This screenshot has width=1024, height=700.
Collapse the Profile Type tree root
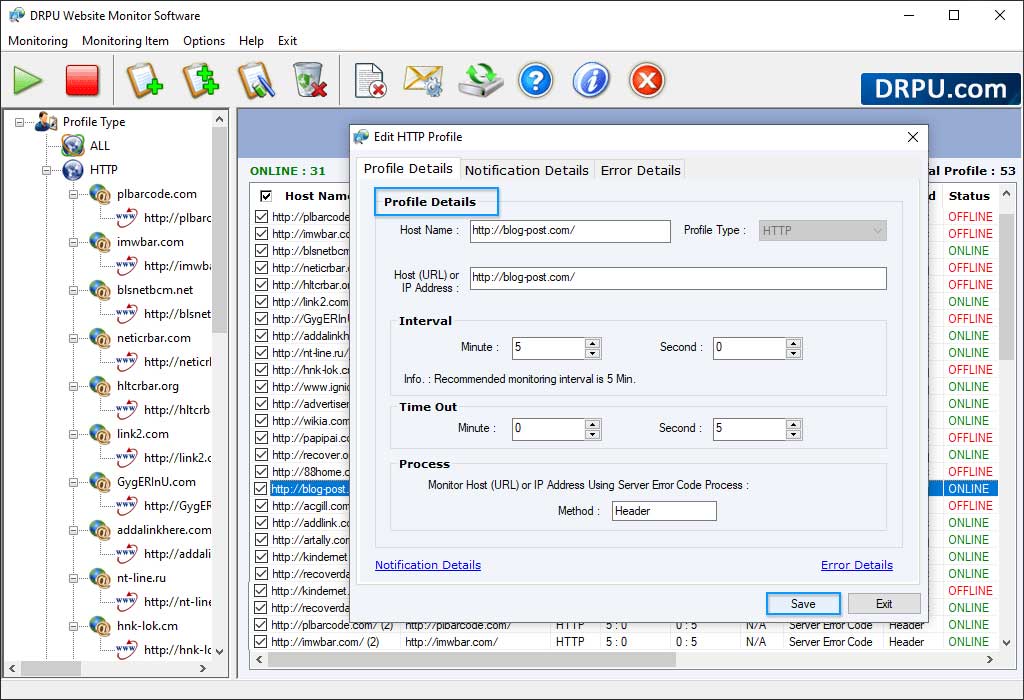[20, 122]
